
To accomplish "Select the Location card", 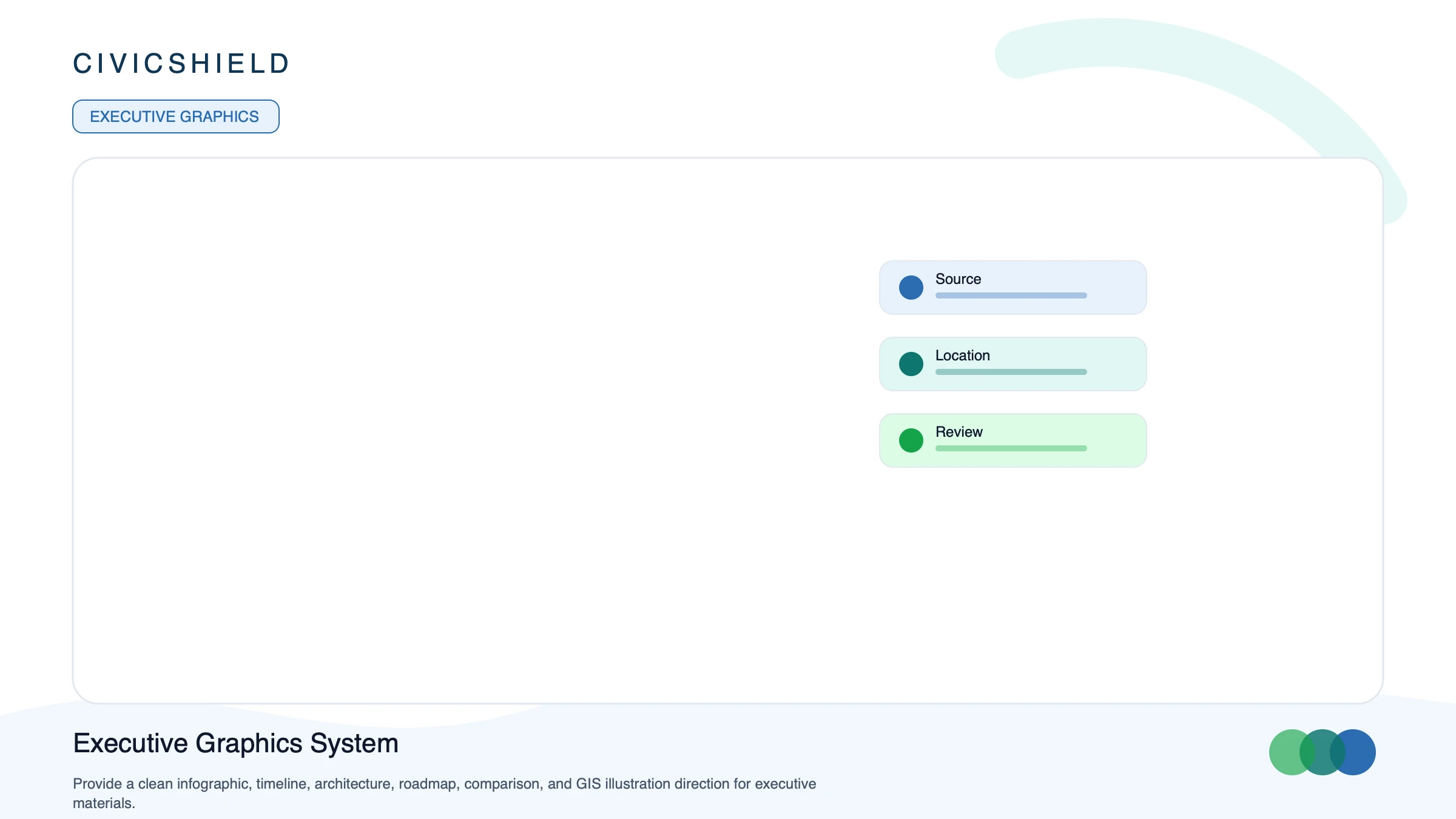I will pyautogui.click(x=1013, y=364).
